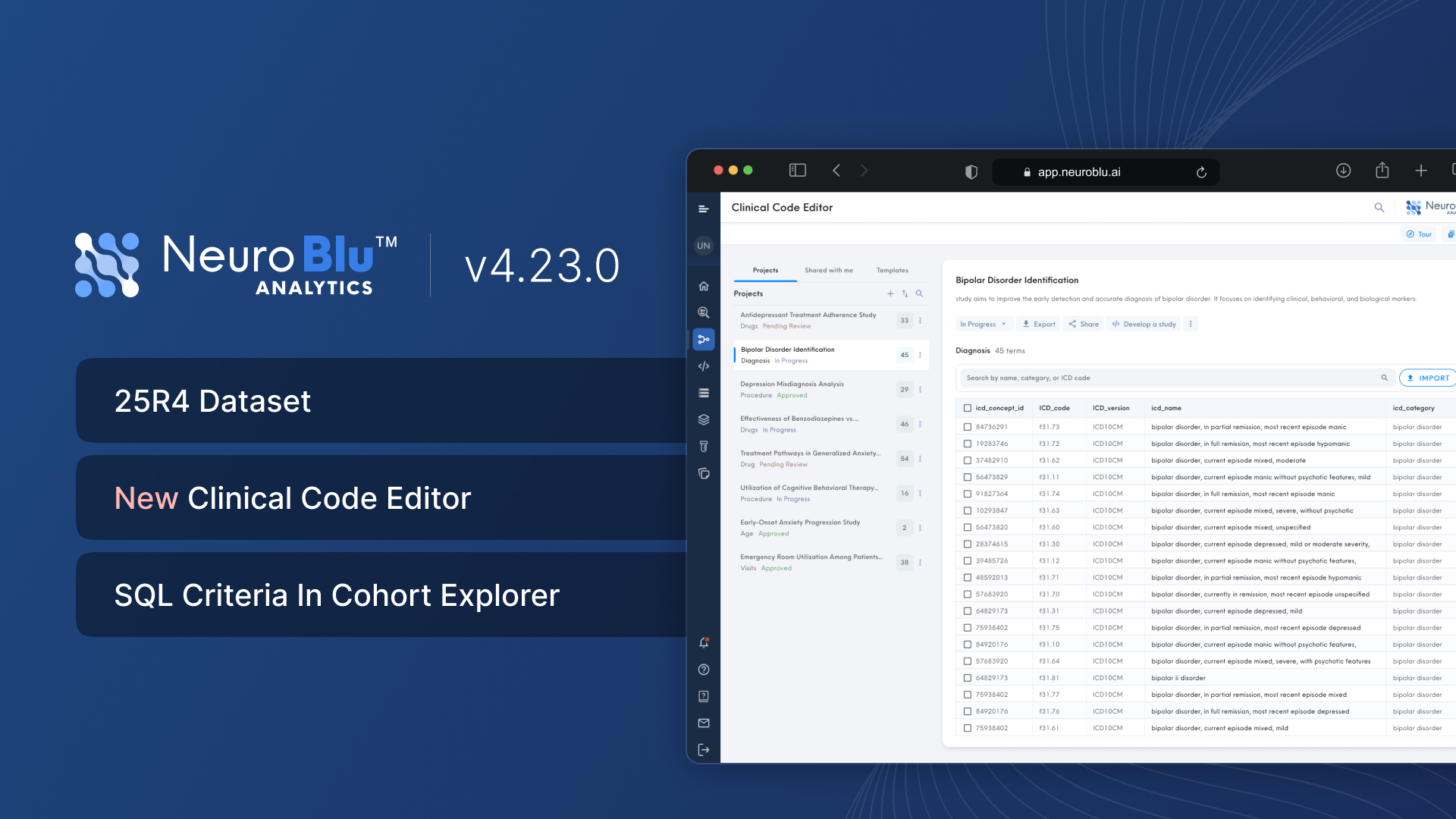Check the row with ICD code f31.62
Screen dimensions: 1456x819
967,460
